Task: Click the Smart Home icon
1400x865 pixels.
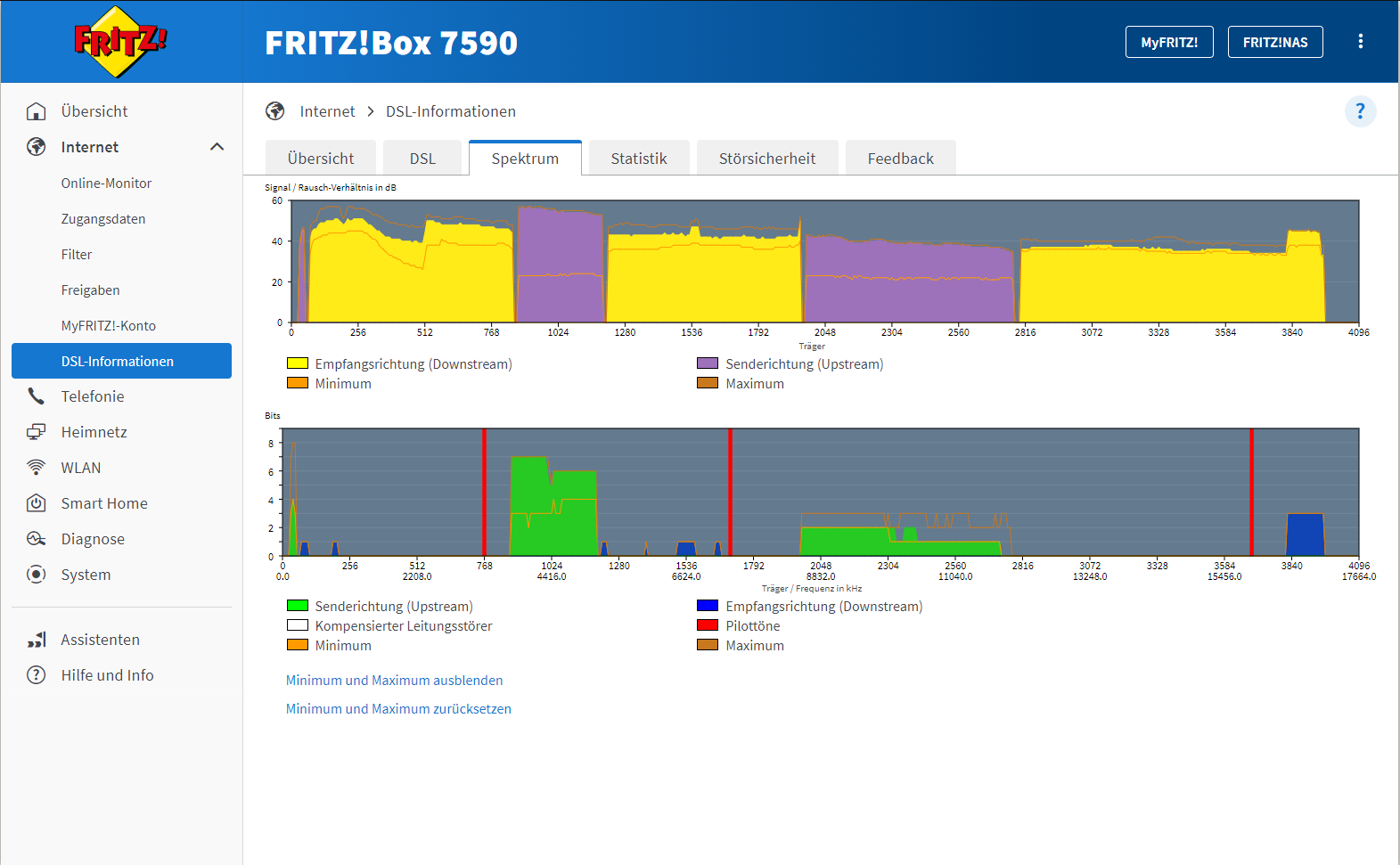Action: tap(36, 503)
